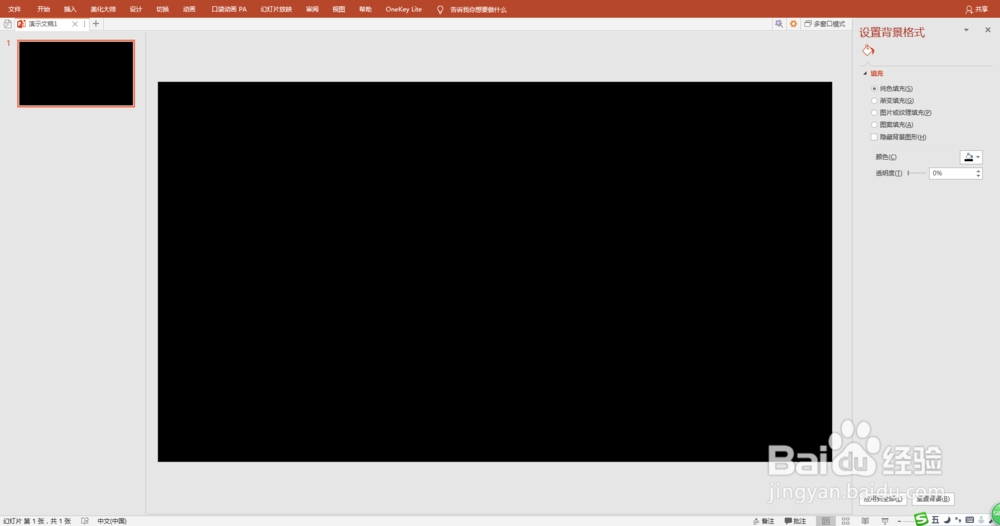Switch to Normal view icon
The width and height of the screenshot is (1000, 526).
coord(826,521)
